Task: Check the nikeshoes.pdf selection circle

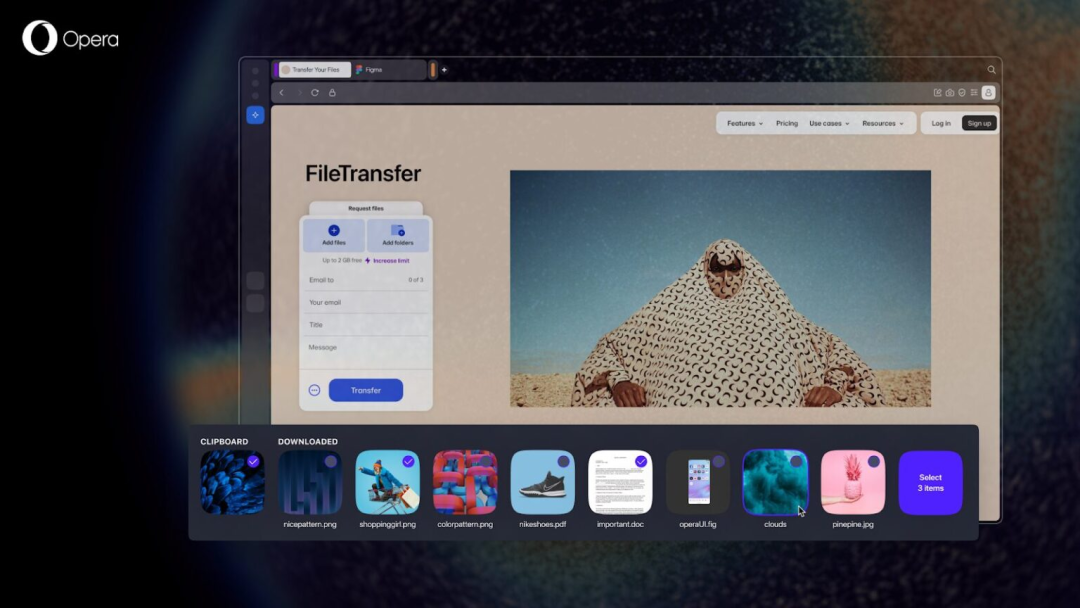Action: [563, 461]
